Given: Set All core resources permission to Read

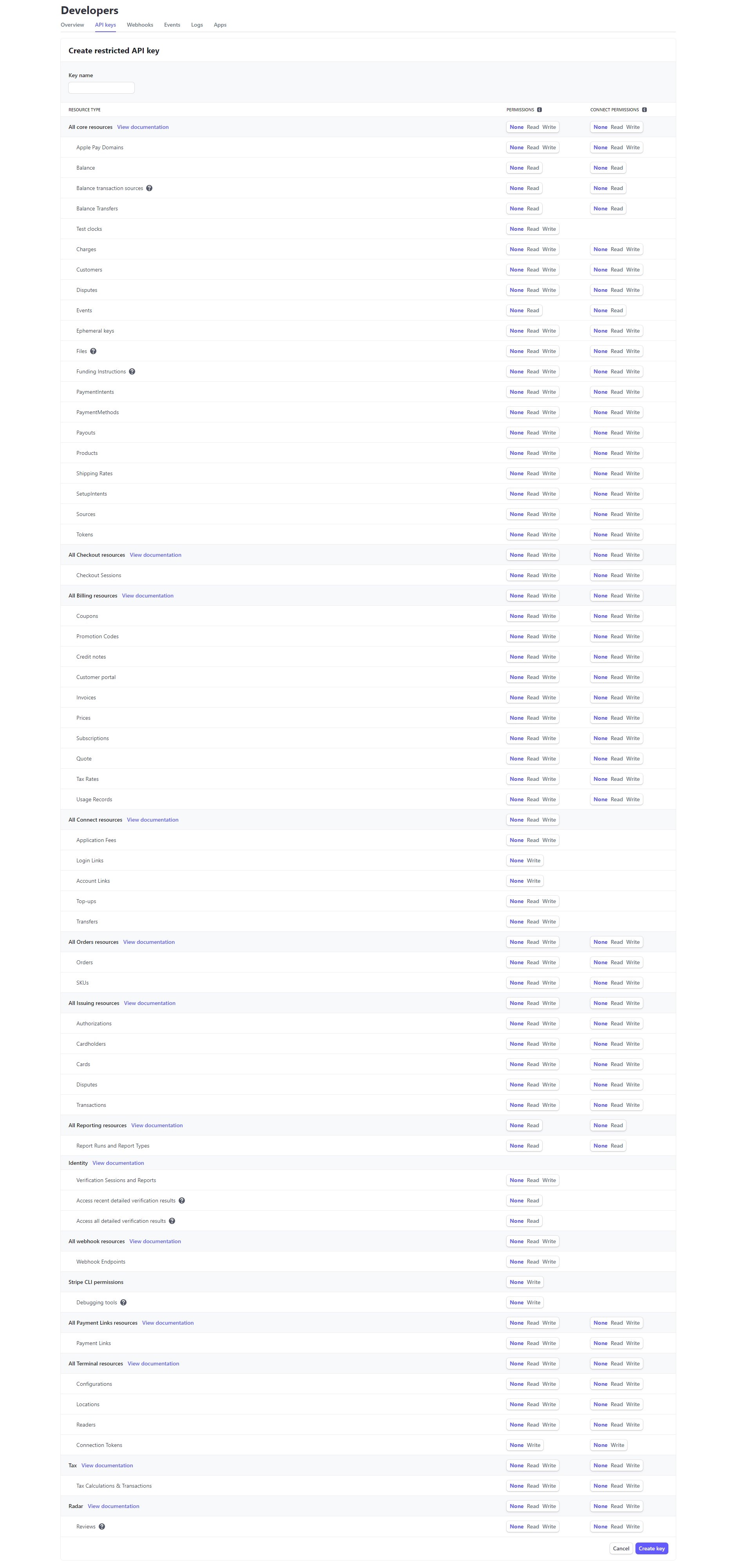Looking at the screenshot, I should point(533,127).
